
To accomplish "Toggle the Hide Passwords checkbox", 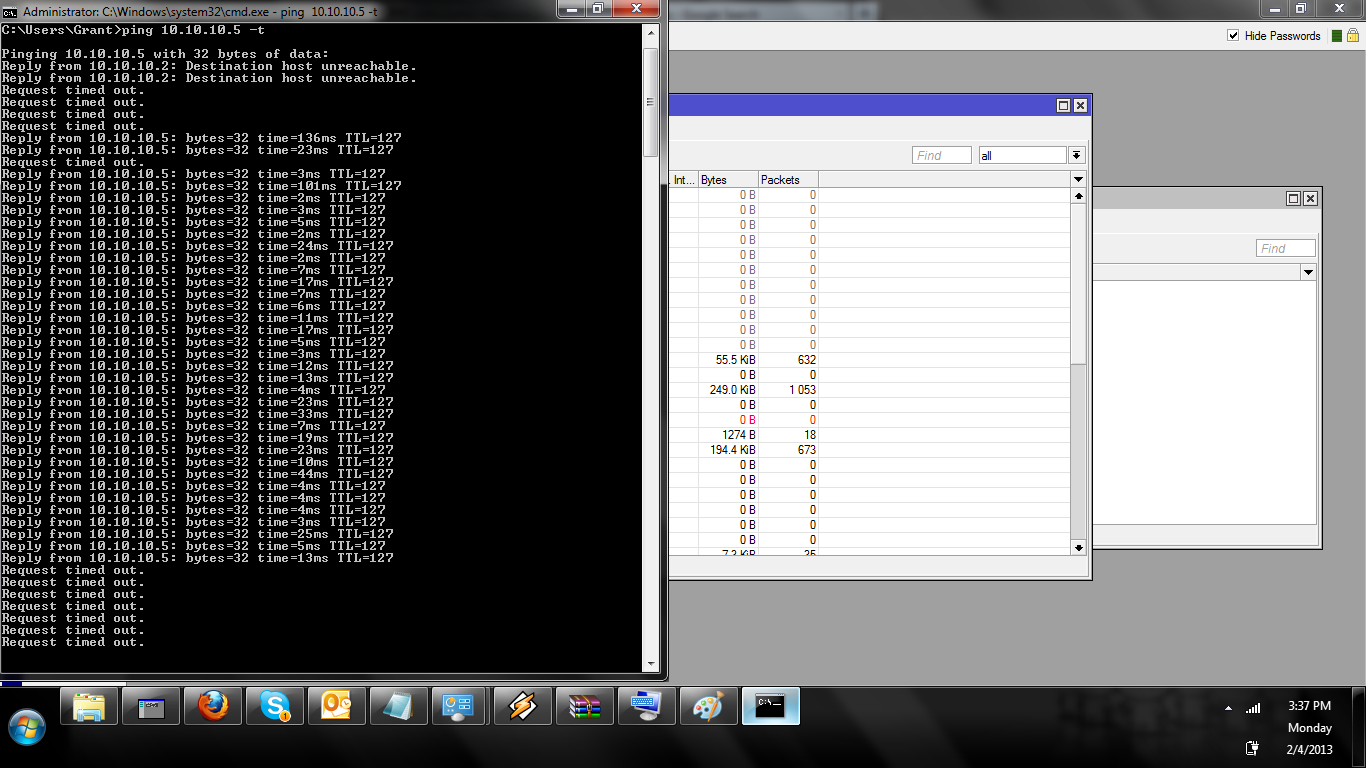I will [1233, 36].
